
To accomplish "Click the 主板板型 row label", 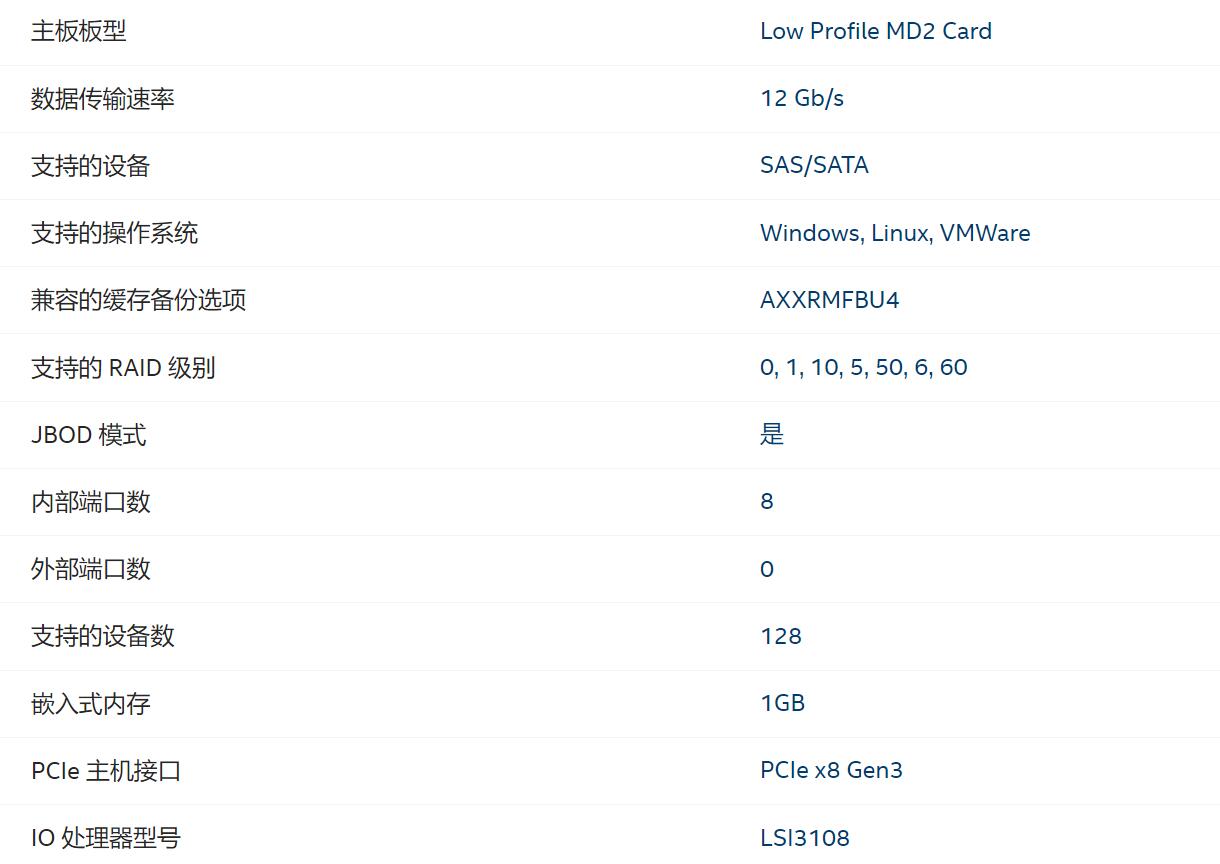I will pyautogui.click(x=79, y=31).
